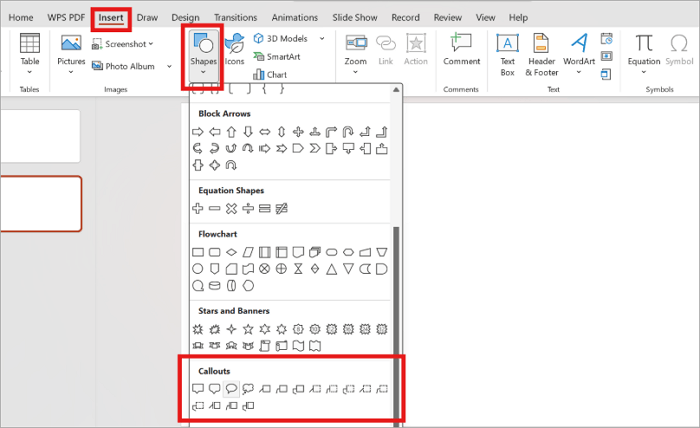Select the Plus sign equation shape
Viewport: 700px width, 428px height.
coord(198,208)
